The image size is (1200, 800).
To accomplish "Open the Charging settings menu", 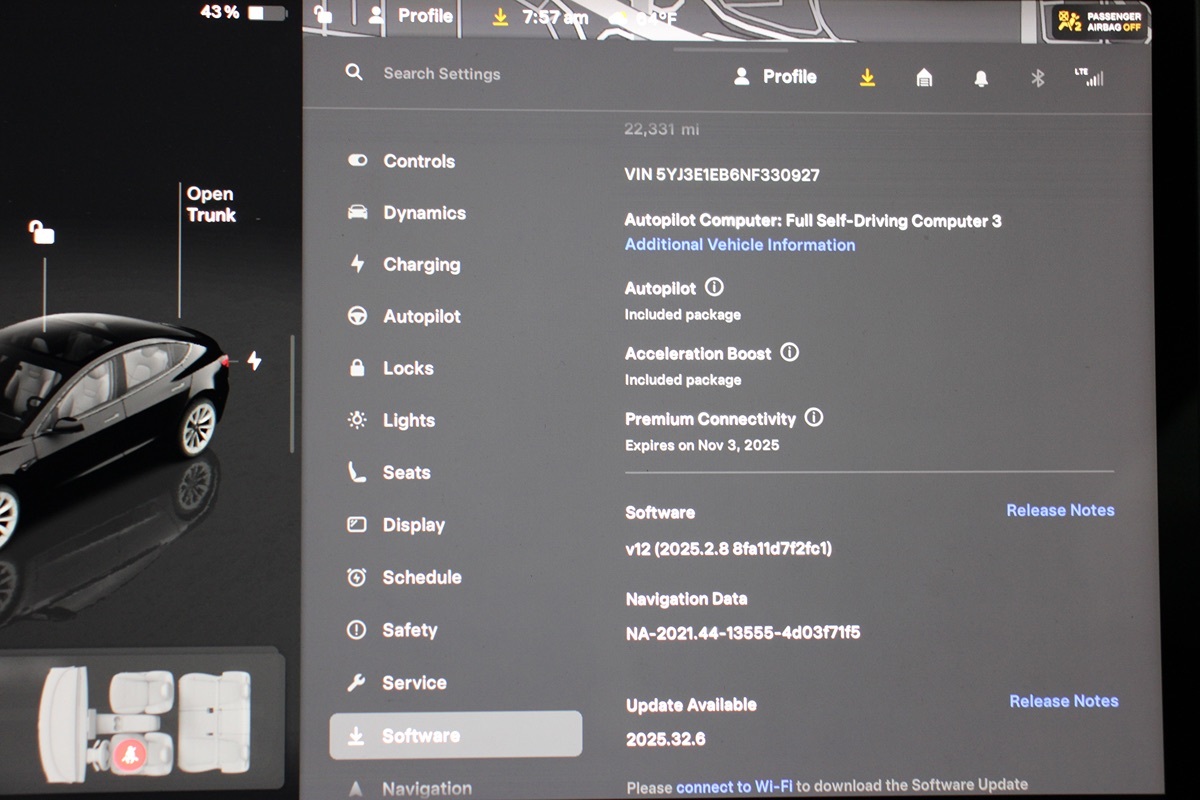I will (421, 265).
